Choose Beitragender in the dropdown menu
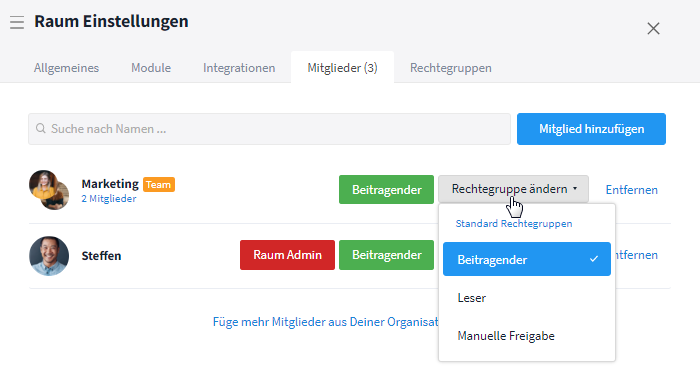Screen dimensions: 700x373 click(x=527, y=259)
